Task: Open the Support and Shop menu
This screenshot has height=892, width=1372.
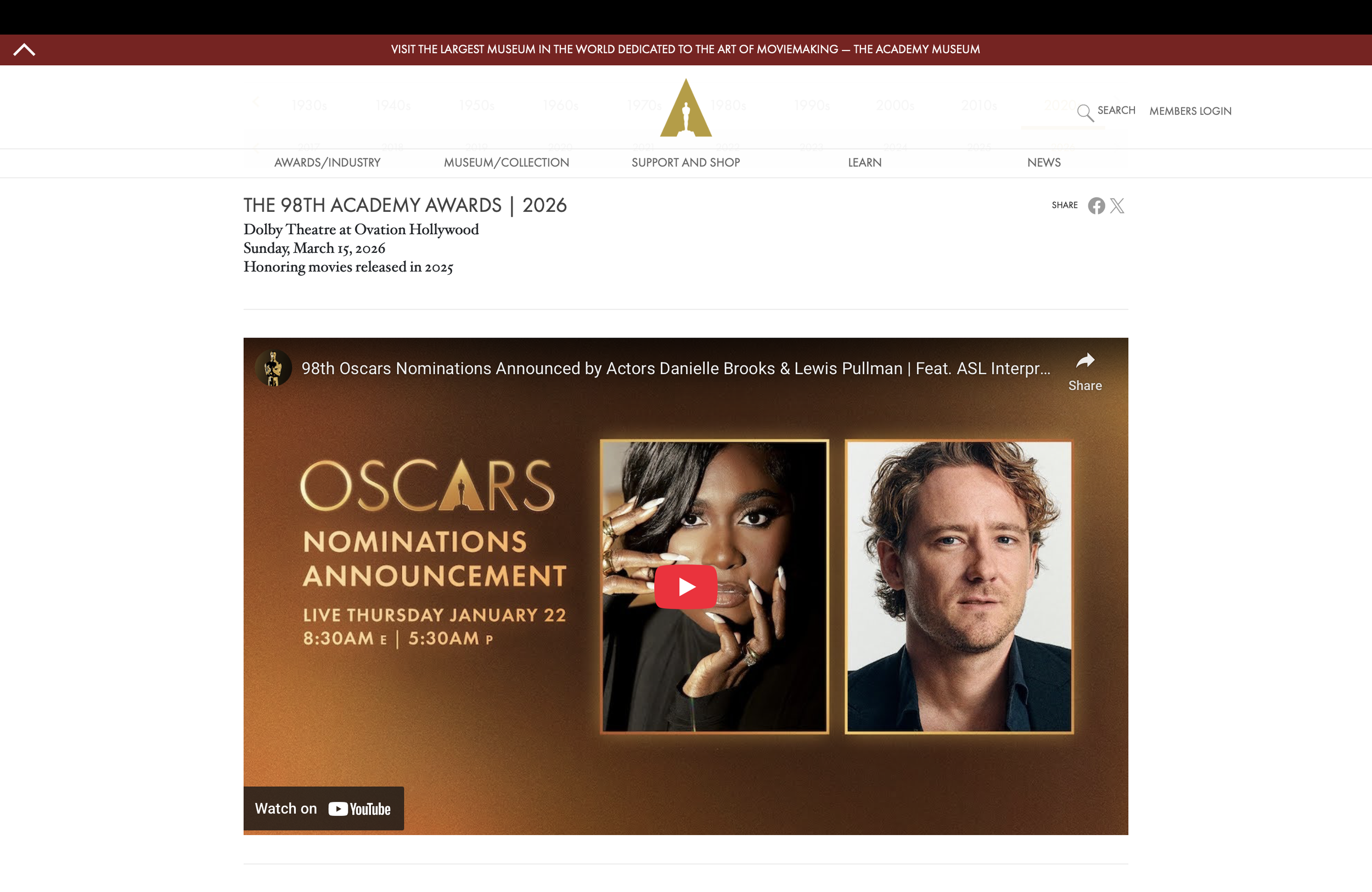Action: [685, 162]
